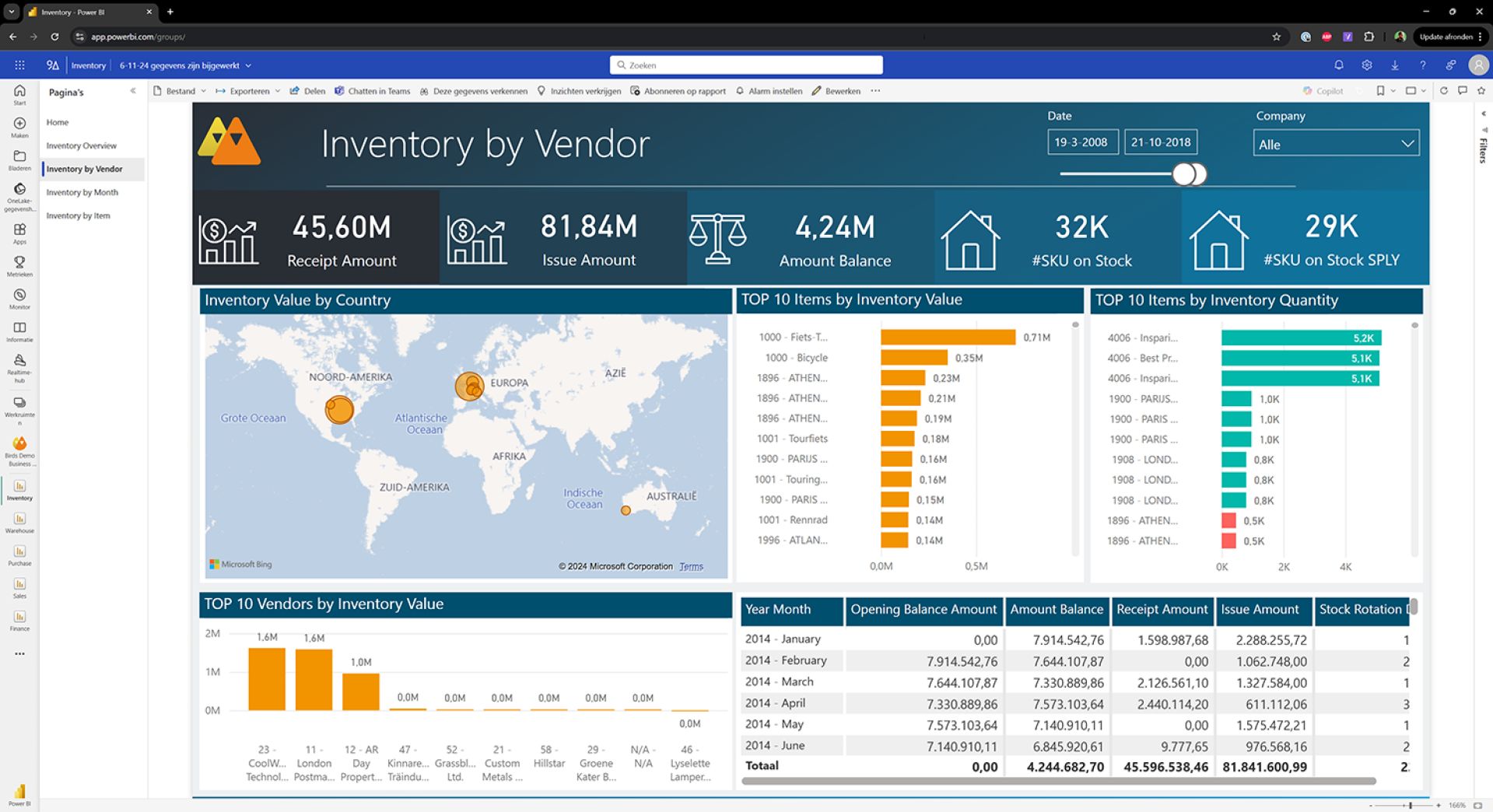Open the settings gear in header
The image size is (1493, 812).
coord(1367,65)
